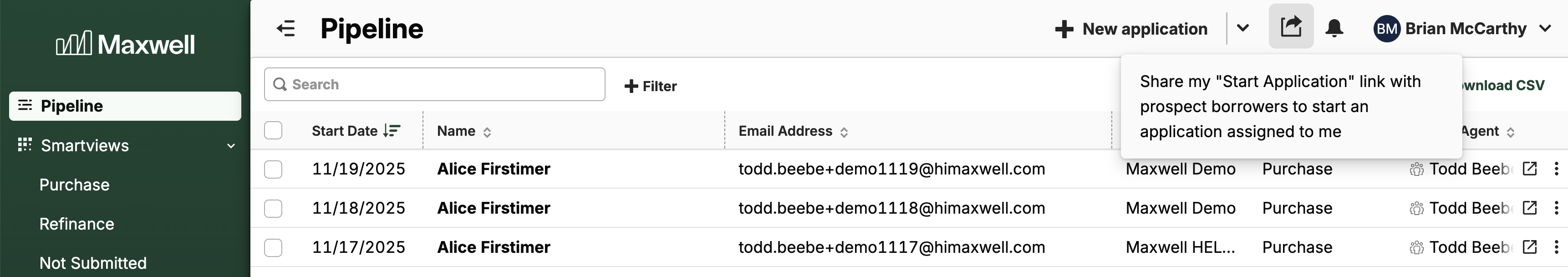This screenshot has height=277, width=1568.
Task: Click the BM user avatar
Action: coord(1386,29)
